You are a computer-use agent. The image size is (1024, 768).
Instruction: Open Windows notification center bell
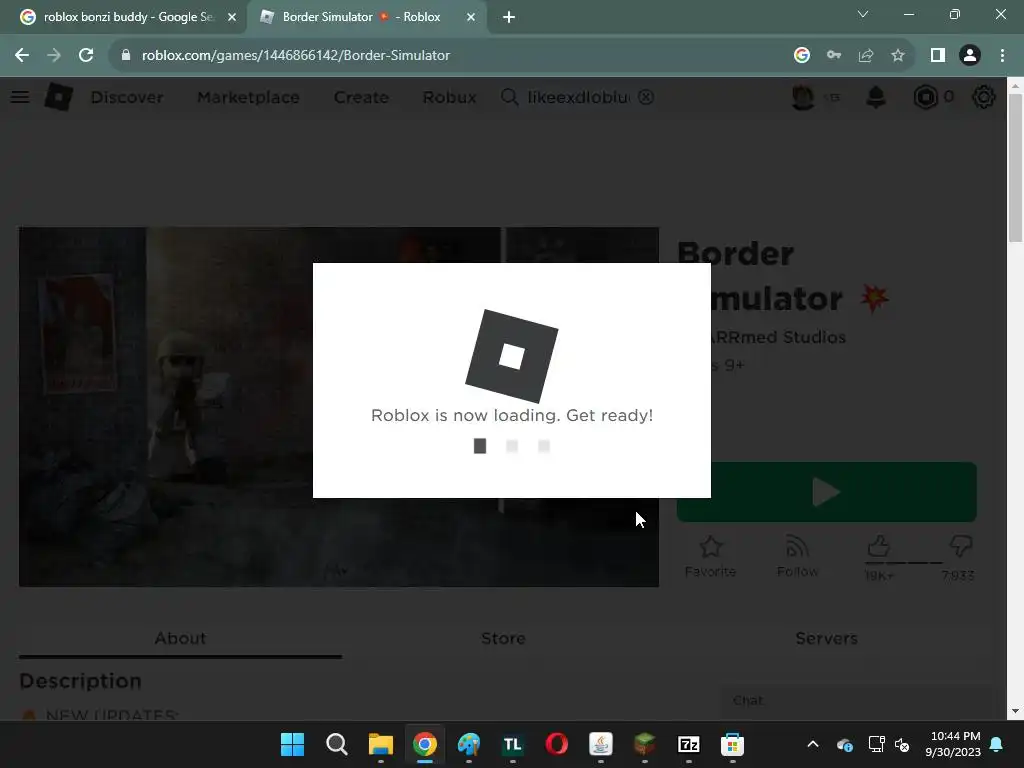click(x=997, y=744)
